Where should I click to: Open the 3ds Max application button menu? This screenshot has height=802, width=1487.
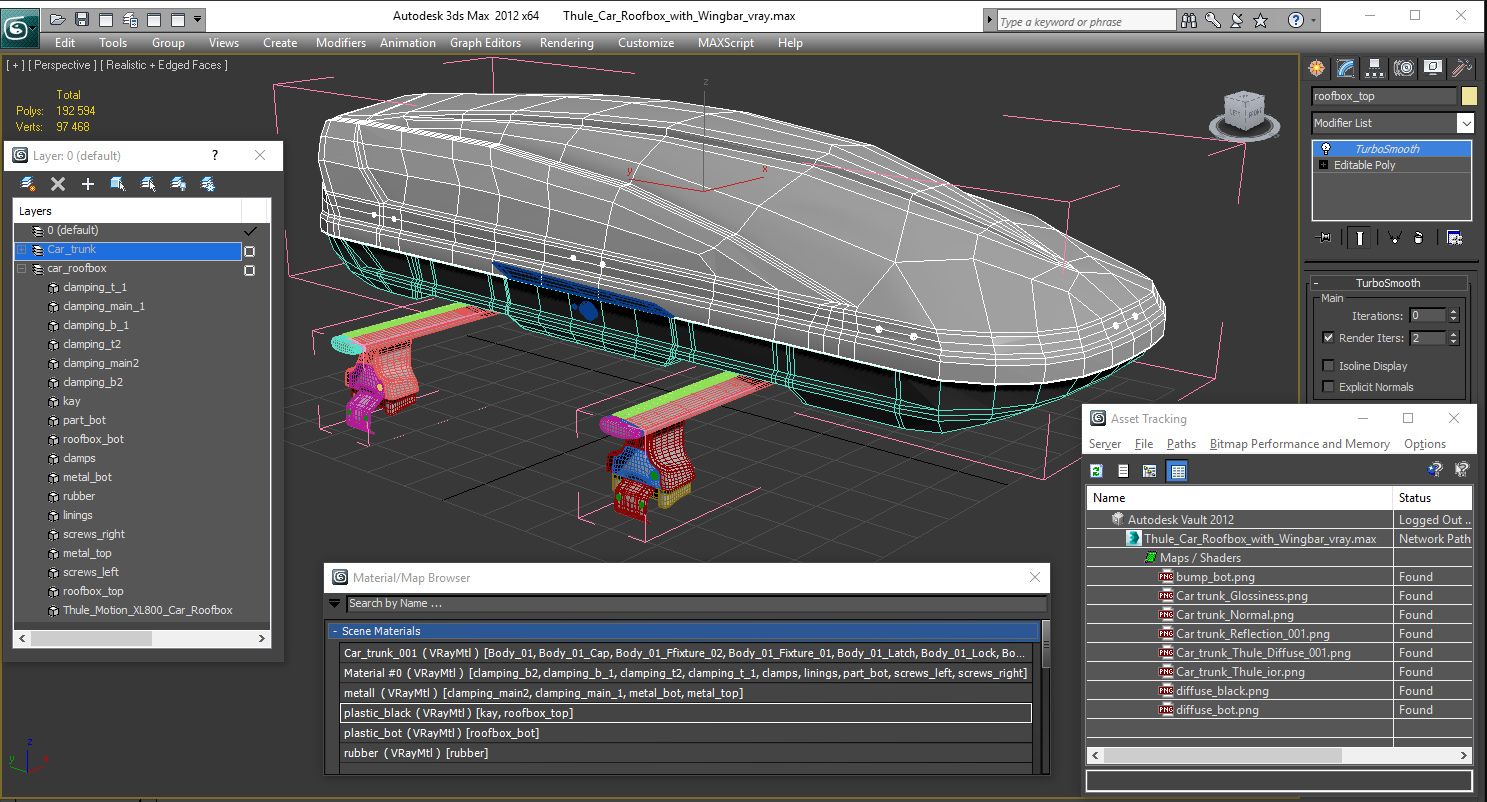(18, 27)
